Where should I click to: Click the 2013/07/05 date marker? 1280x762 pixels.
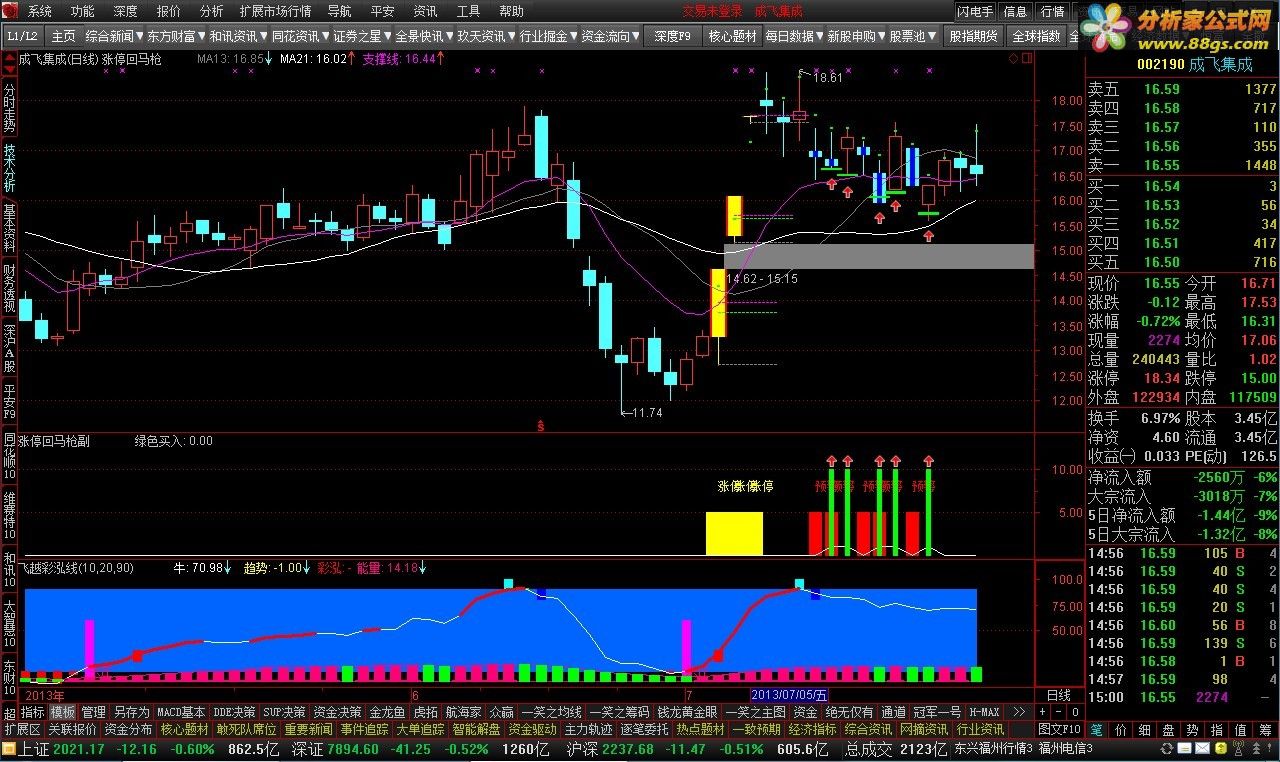click(x=789, y=695)
